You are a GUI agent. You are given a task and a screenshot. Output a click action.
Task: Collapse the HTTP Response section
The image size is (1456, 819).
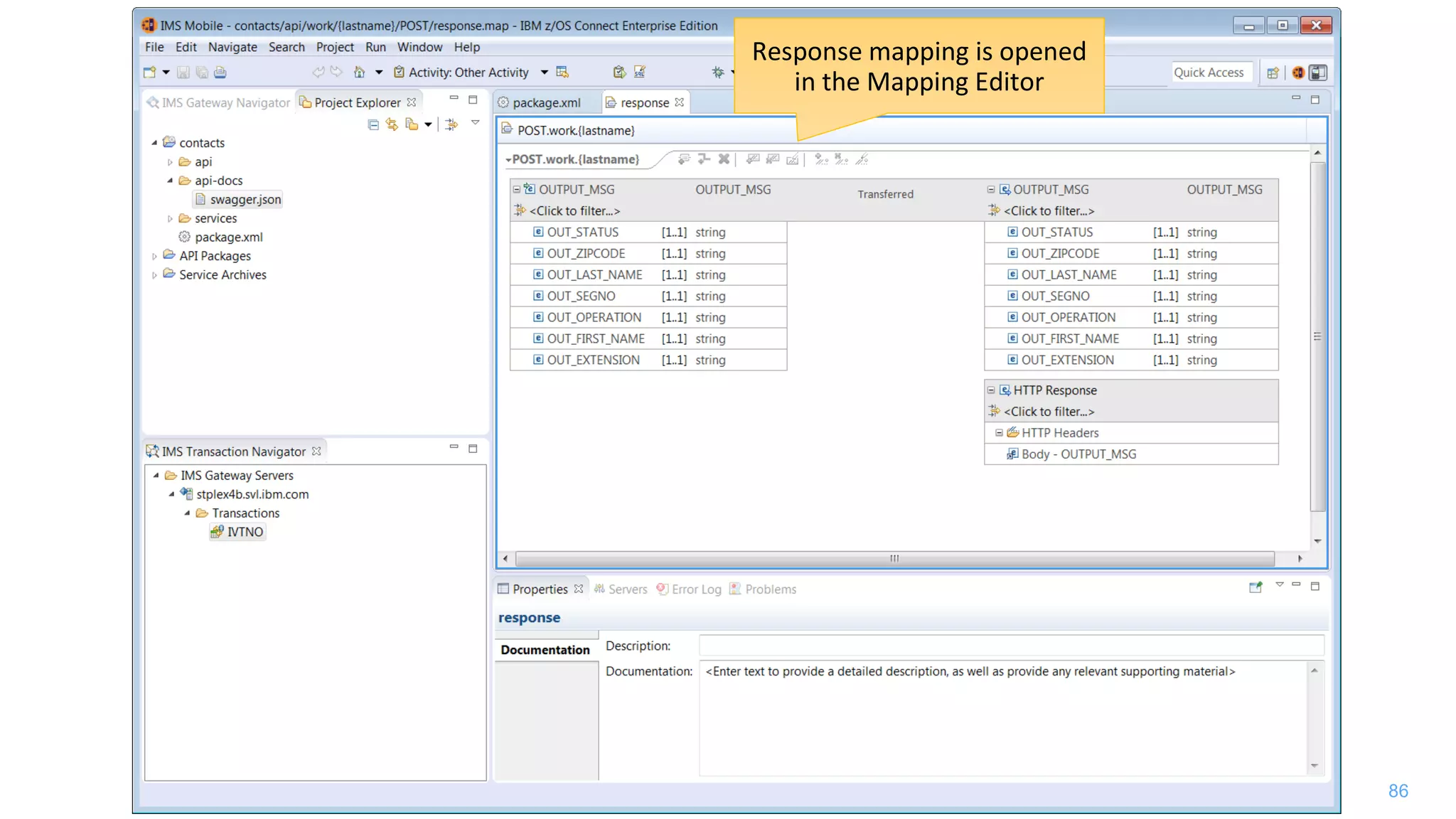991,390
